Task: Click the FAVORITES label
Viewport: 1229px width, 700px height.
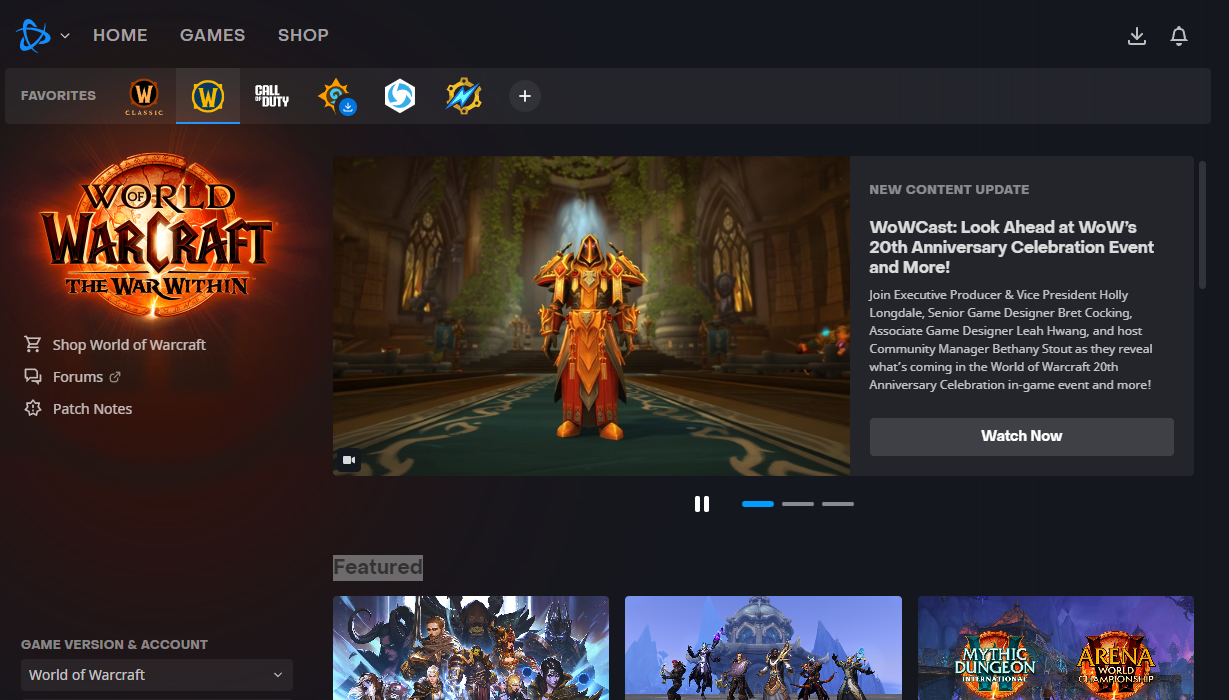Action: point(58,96)
